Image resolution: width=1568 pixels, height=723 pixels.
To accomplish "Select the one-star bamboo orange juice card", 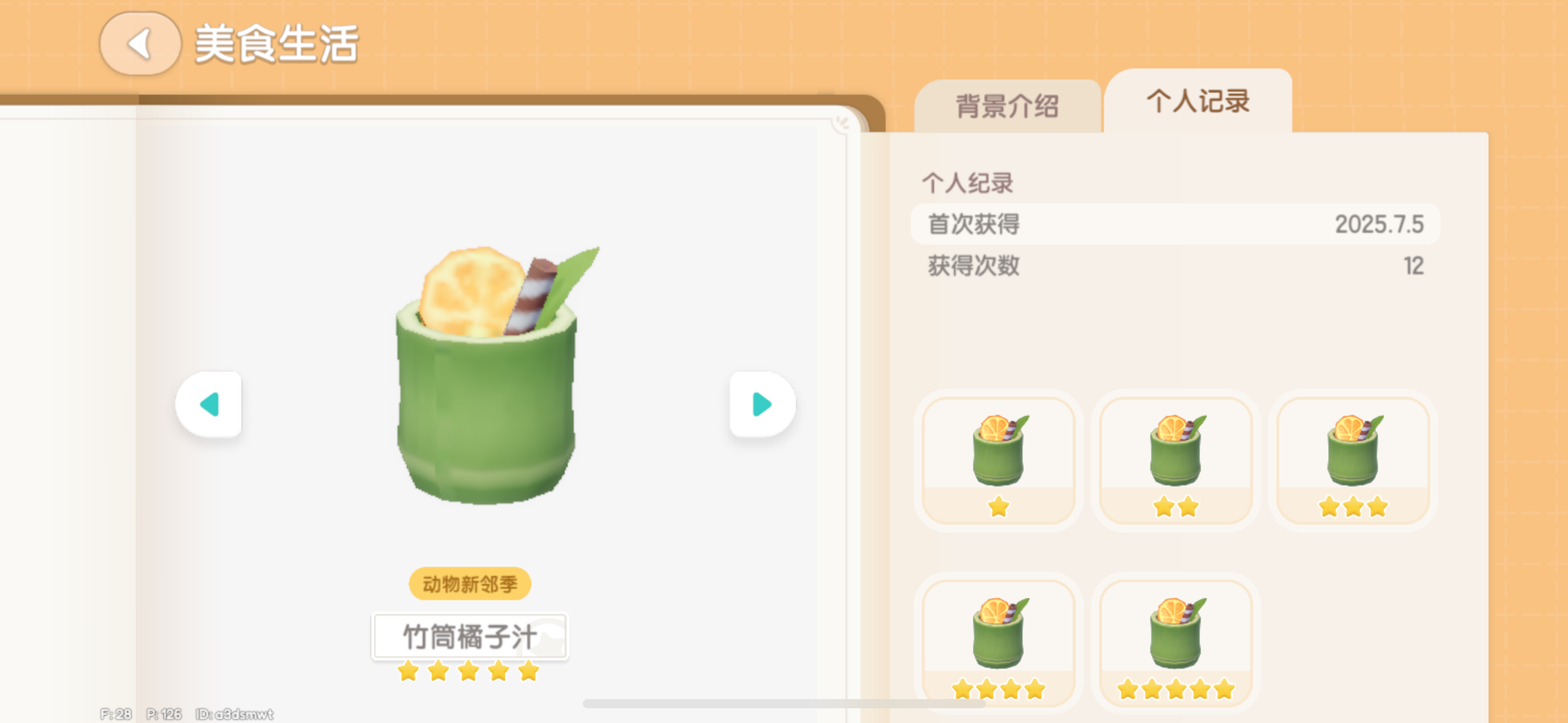I will coord(998,461).
